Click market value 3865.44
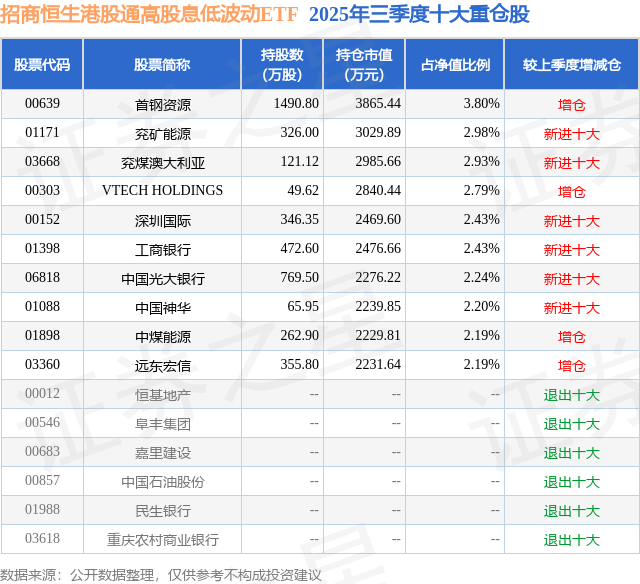 coord(378,104)
